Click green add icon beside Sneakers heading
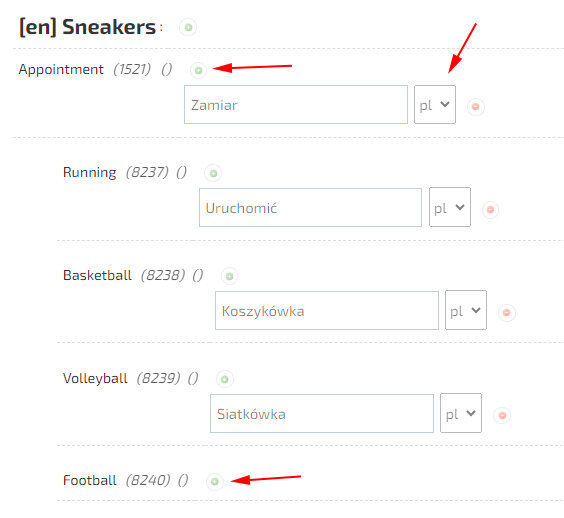This screenshot has width=564, height=518. click(x=188, y=27)
